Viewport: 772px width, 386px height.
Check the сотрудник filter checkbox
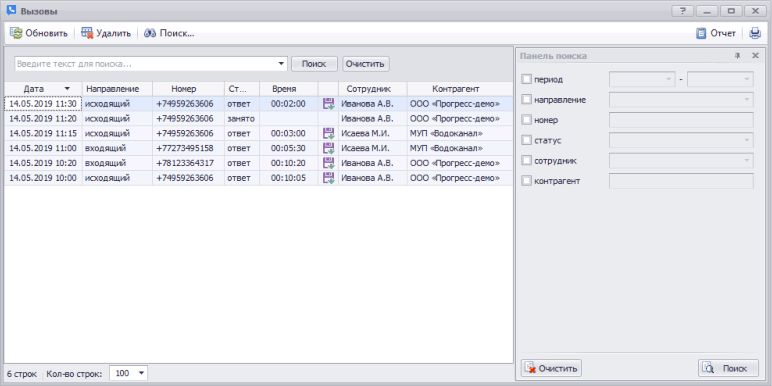tap(526, 161)
